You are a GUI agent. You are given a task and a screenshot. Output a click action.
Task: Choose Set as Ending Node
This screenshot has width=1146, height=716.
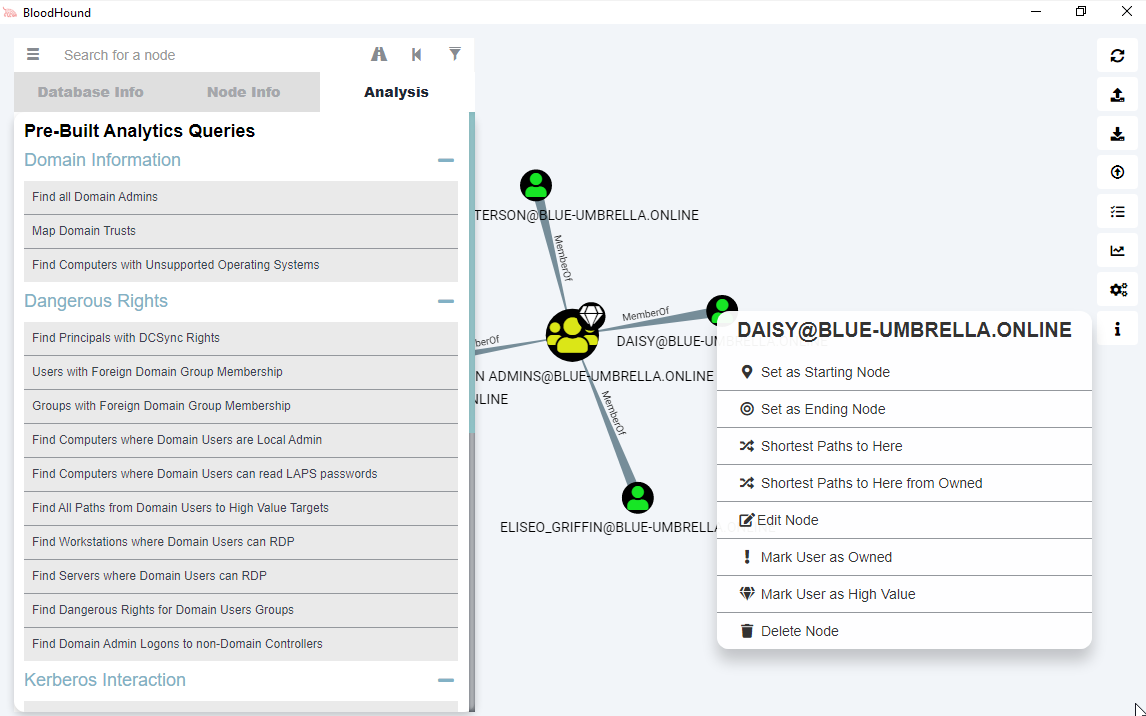[904, 409]
